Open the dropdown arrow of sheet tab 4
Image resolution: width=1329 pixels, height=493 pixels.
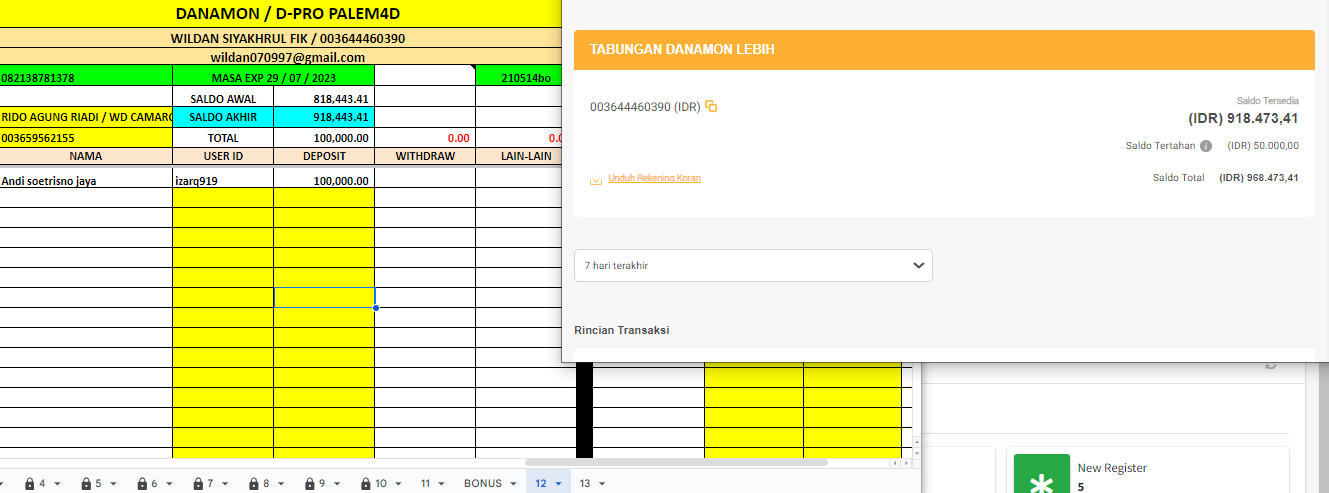point(57,484)
